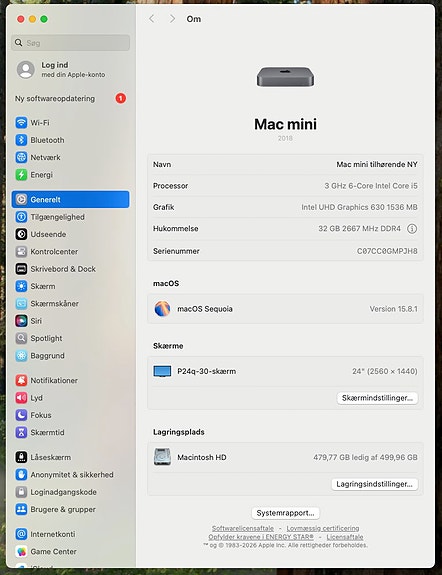Open the Skærm display icon
This screenshot has height=575, width=442.
pyautogui.click(x=21, y=286)
